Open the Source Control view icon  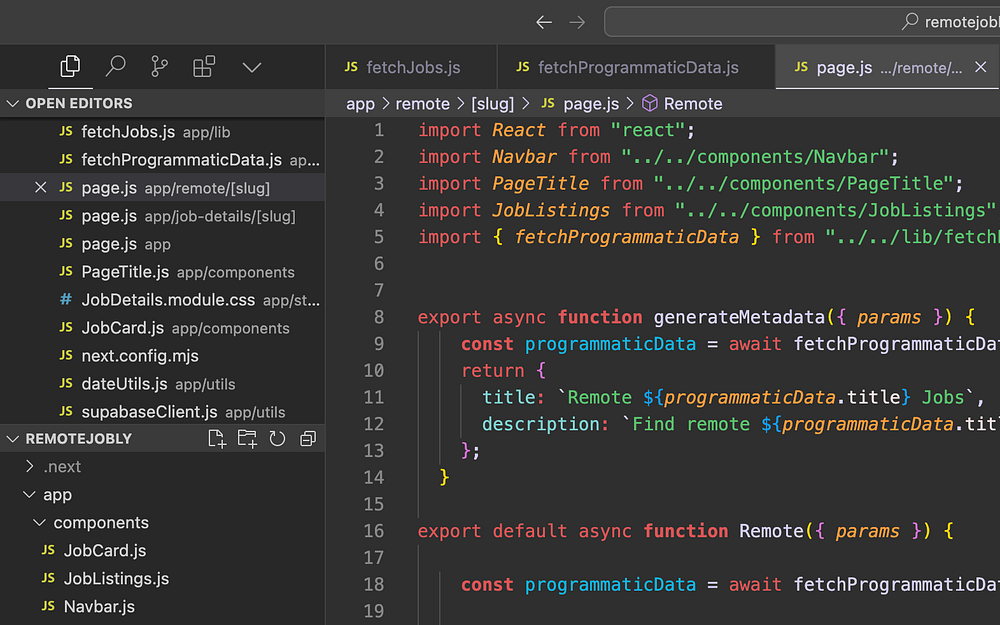tap(159, 67)
